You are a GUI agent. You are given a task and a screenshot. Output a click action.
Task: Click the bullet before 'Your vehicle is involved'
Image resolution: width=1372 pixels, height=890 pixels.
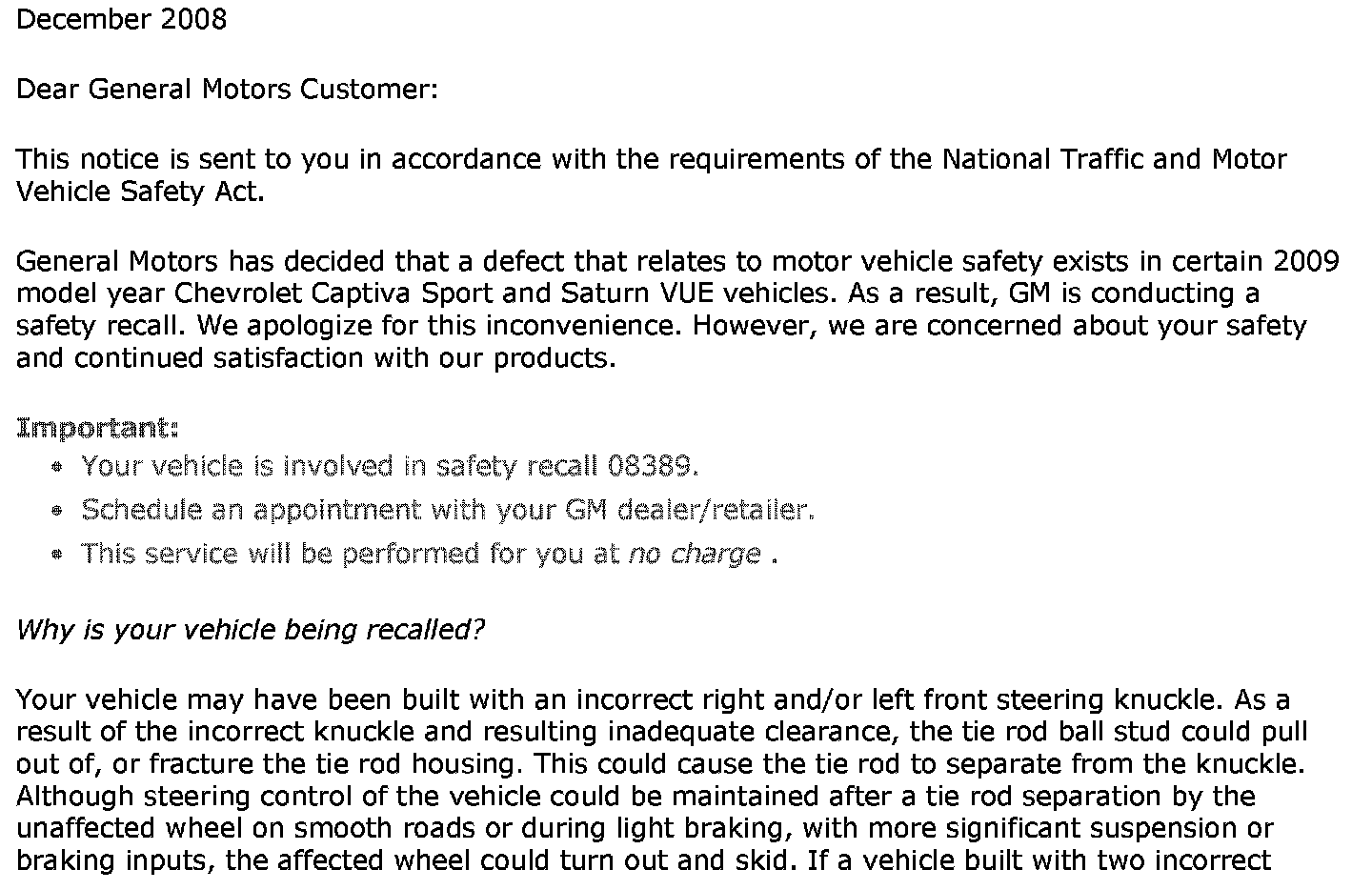coord(58,467)
